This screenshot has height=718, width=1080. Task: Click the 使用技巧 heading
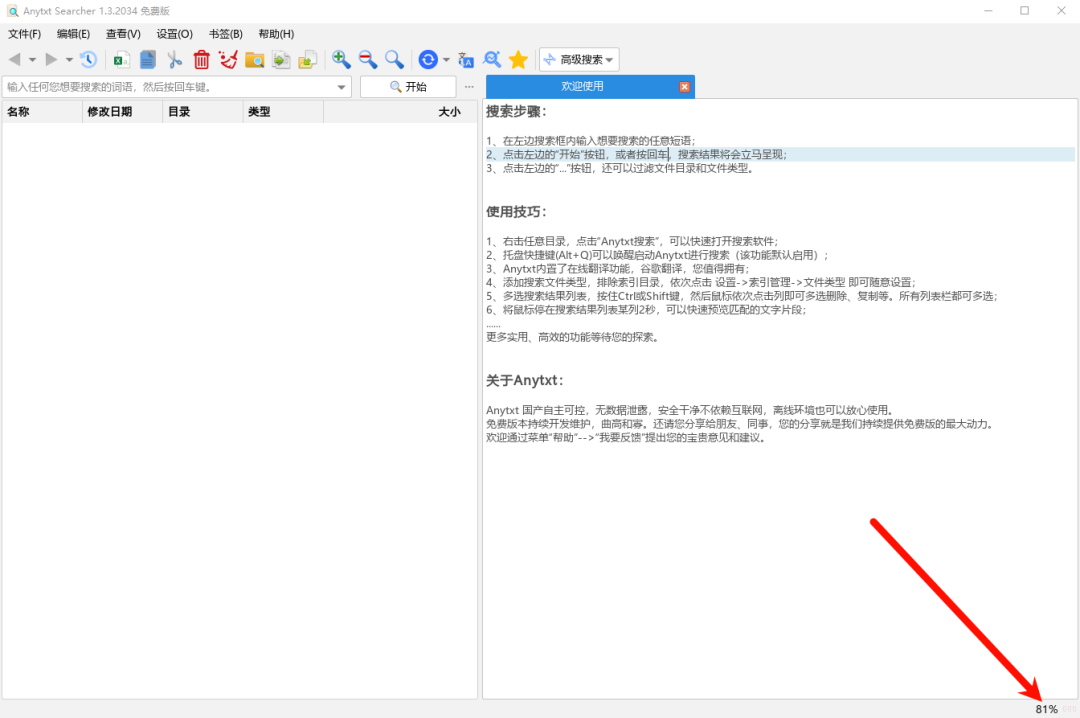click(x=516, y=212)
